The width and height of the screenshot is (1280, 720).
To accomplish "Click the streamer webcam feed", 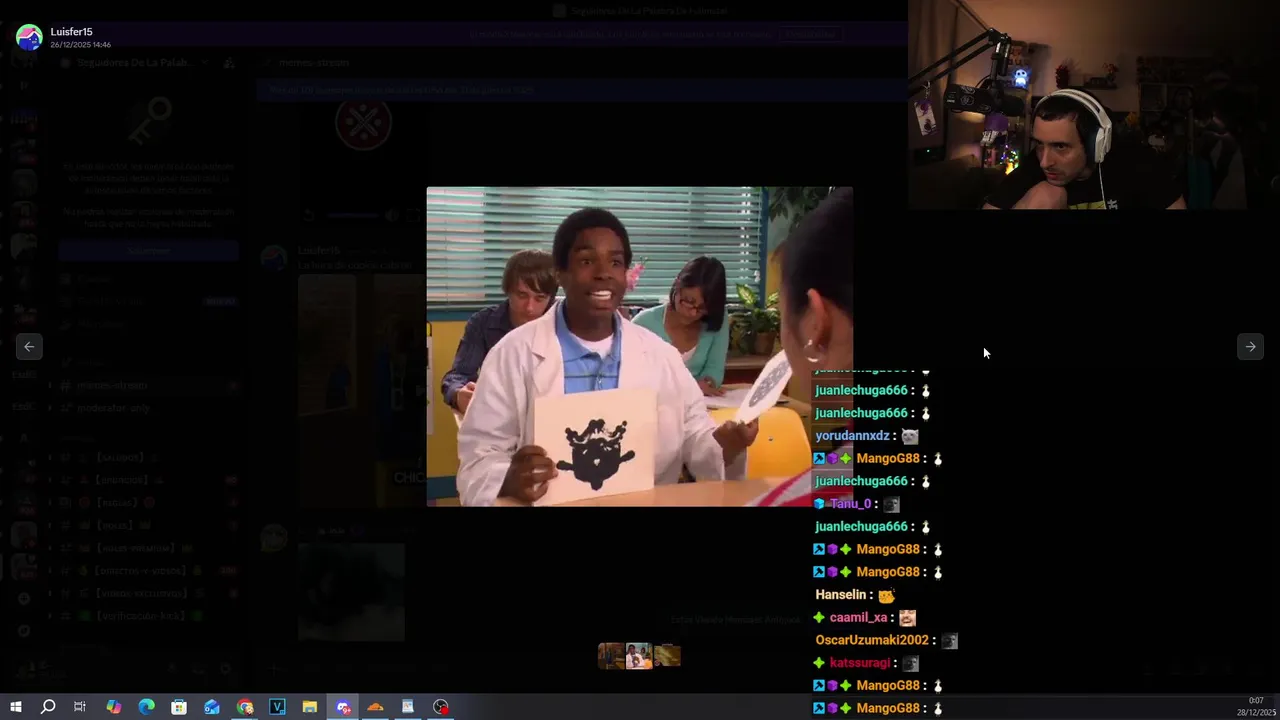I will pos(1094,105).
